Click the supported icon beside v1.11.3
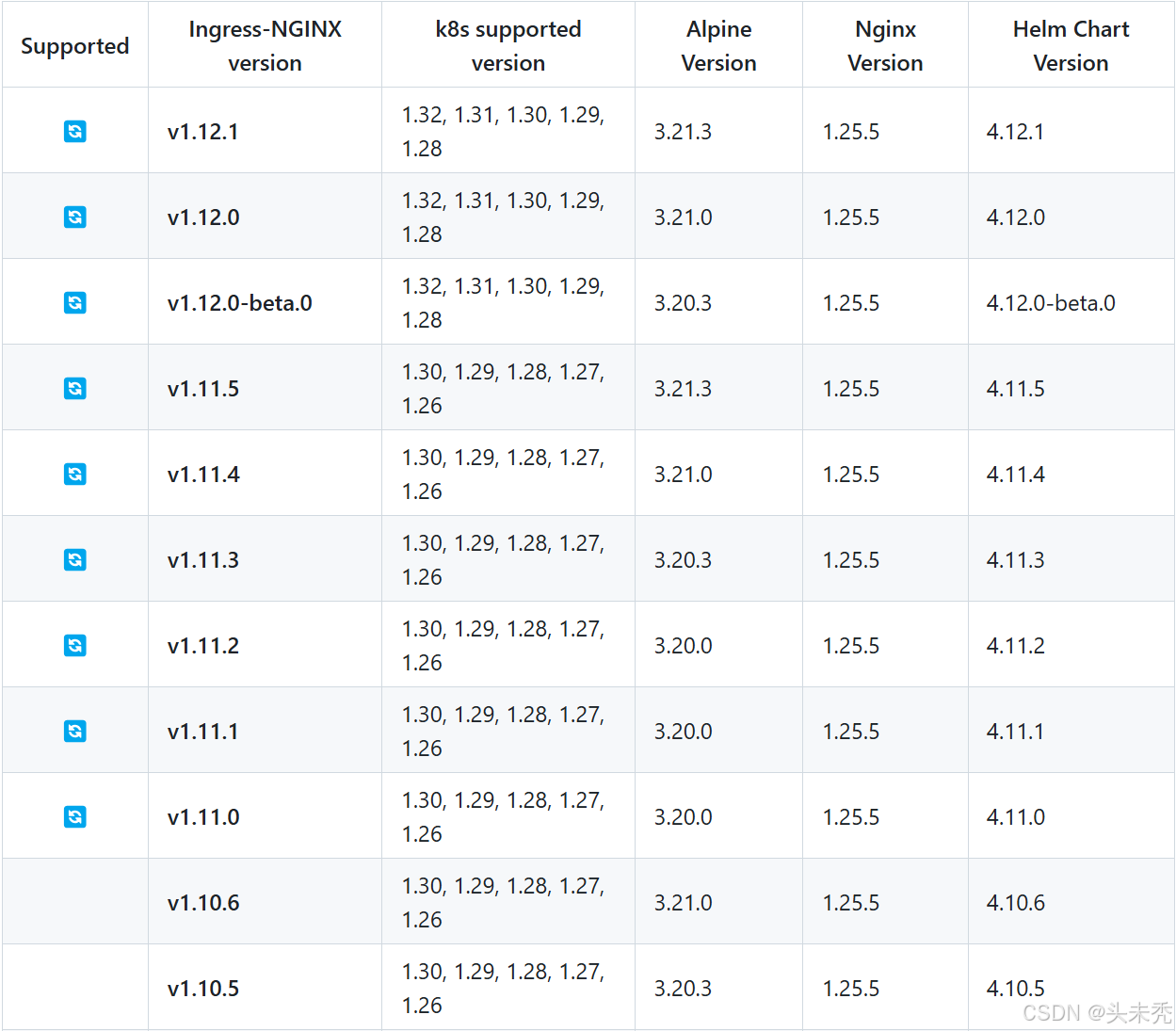 pos(75,560)
